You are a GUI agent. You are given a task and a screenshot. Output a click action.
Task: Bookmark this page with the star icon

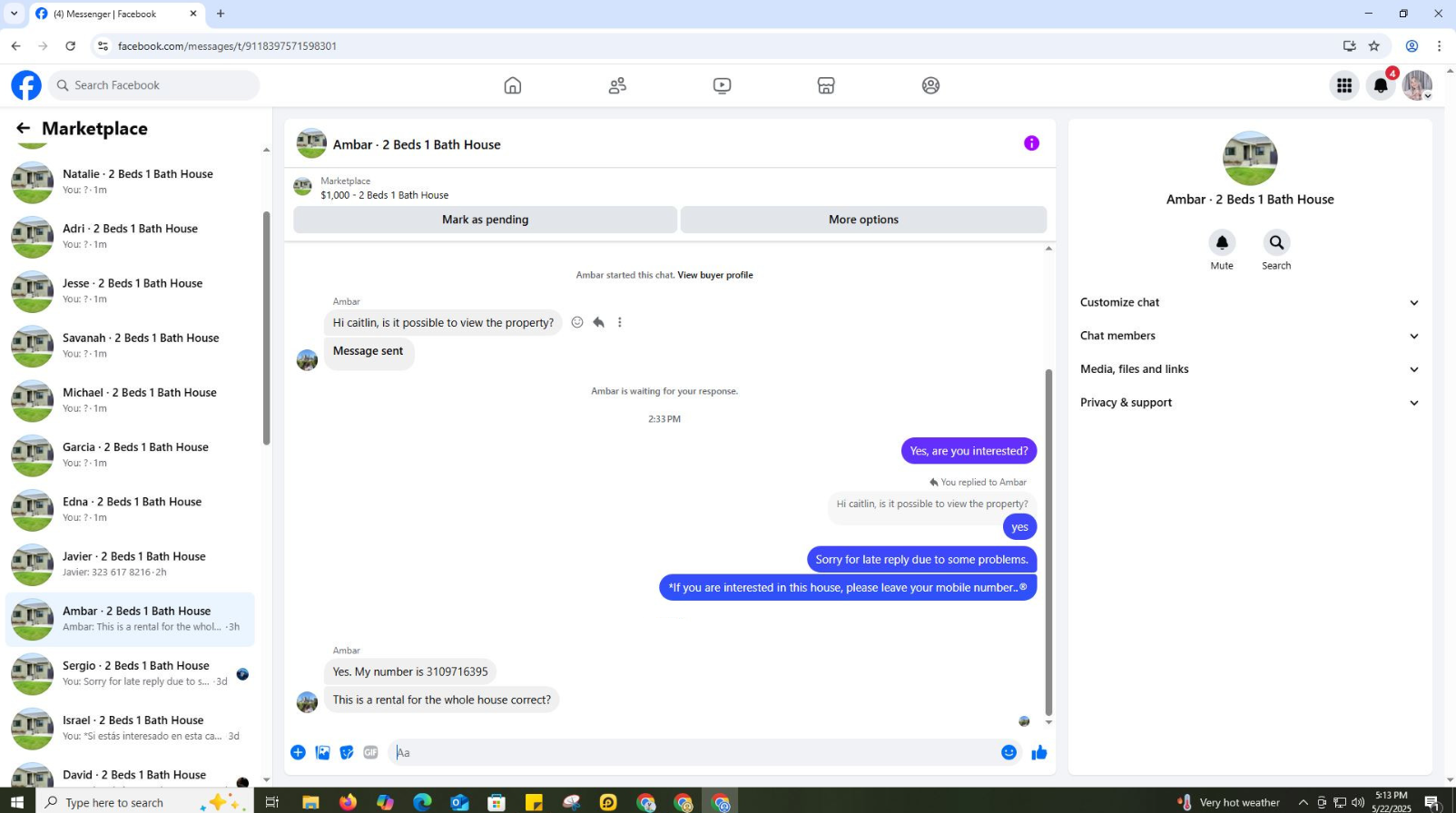(x=1374, y=46)
